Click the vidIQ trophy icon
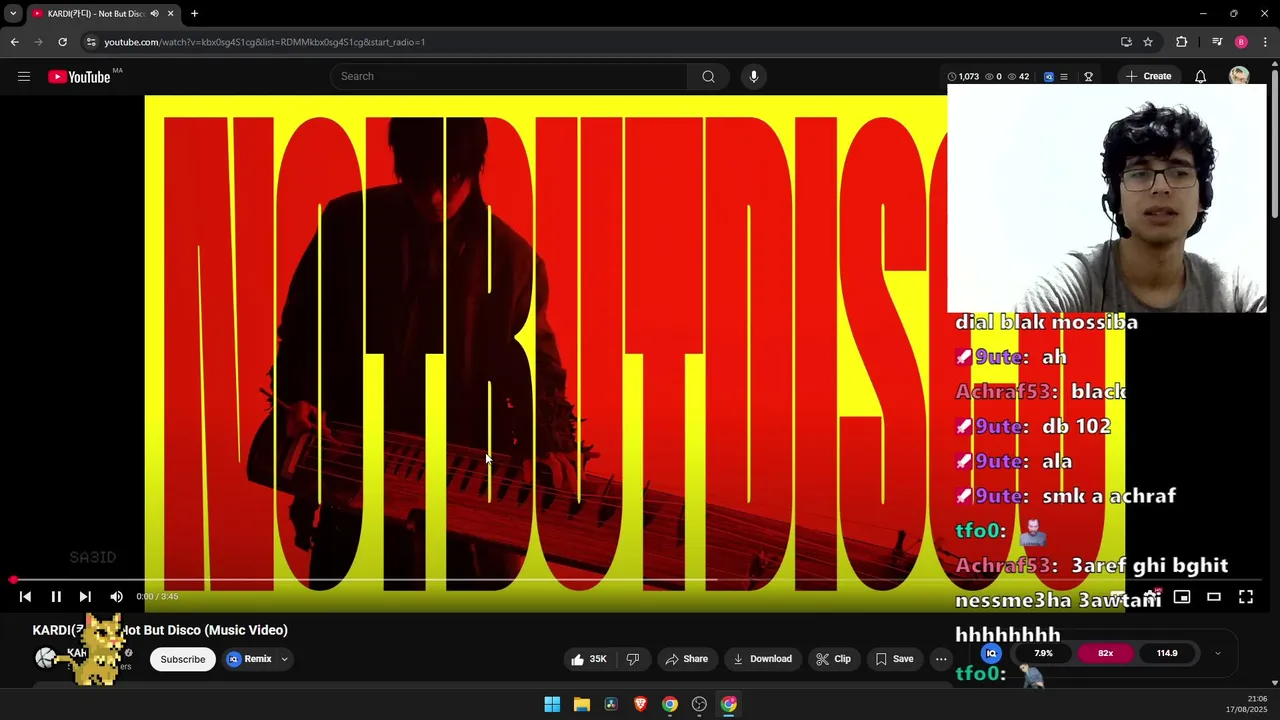1280x720 pixels. [x=1088, y=77]
